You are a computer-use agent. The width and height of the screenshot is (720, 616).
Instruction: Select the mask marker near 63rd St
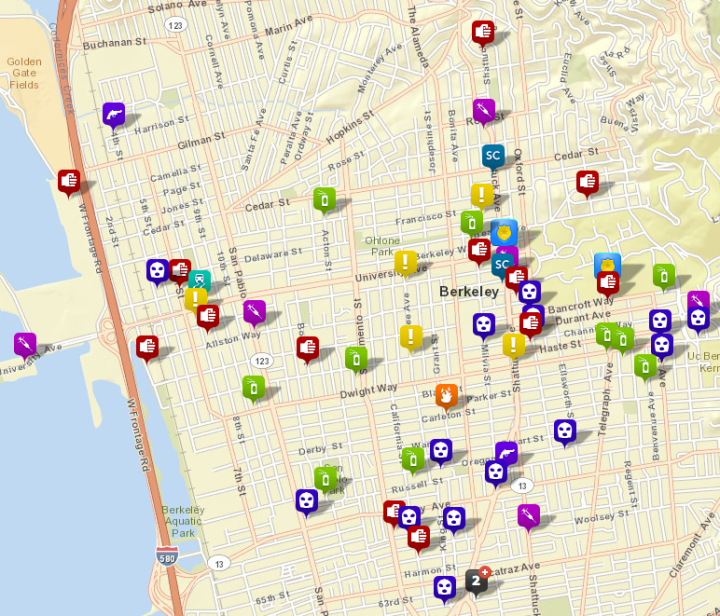(x=445, y=588)
